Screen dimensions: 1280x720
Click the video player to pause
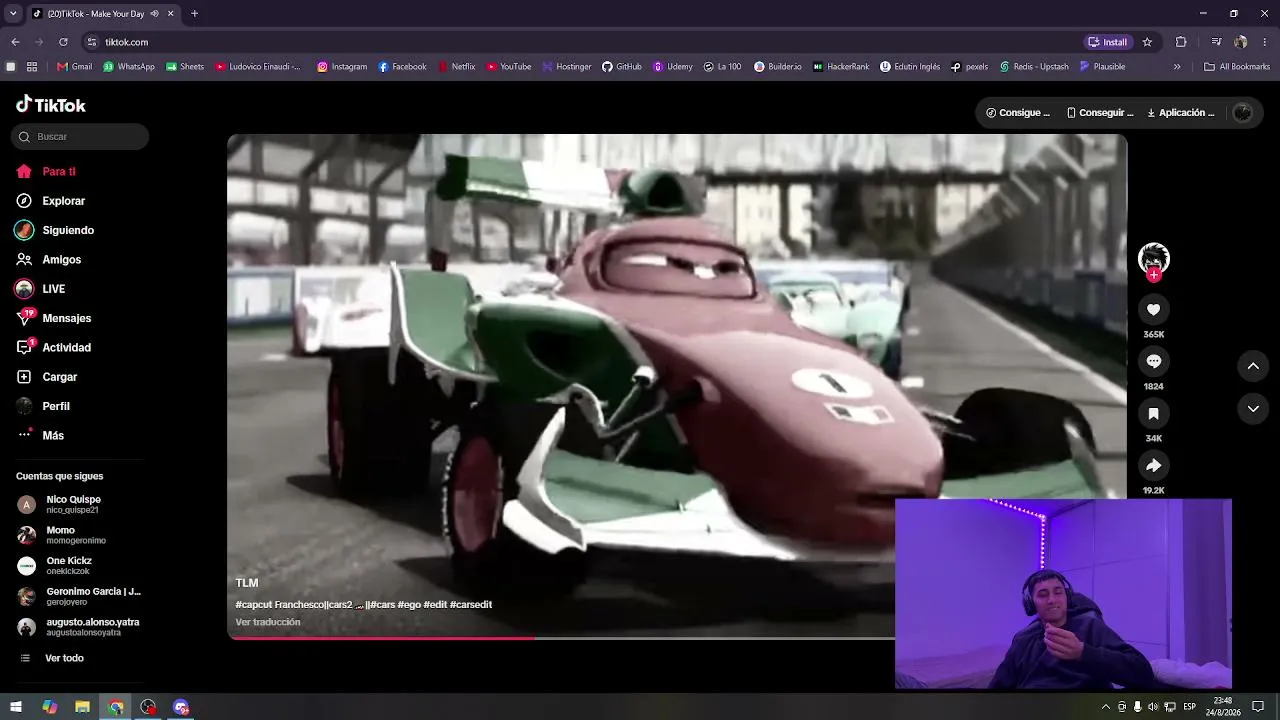tap(677, 386)
